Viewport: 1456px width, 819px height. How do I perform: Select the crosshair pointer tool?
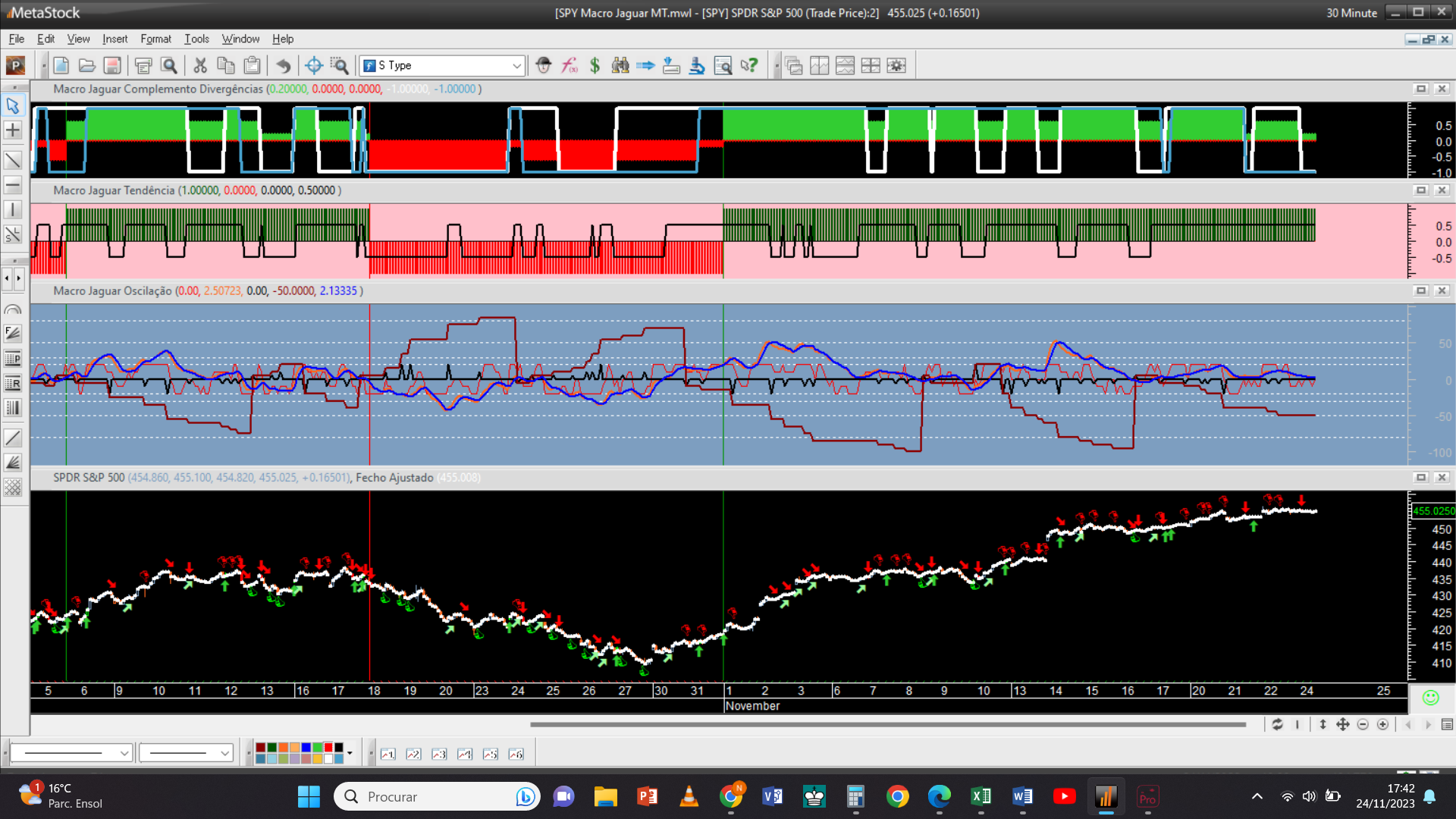pos(313,66)
